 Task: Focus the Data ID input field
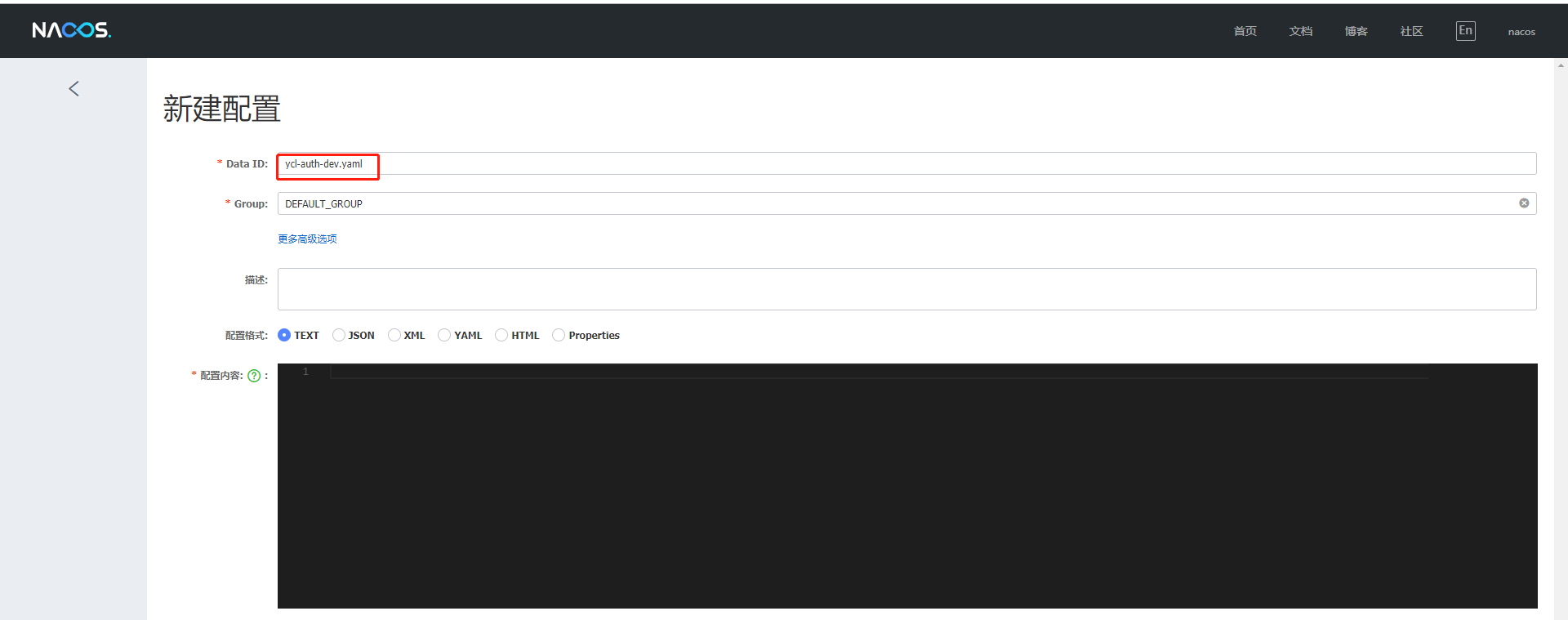point(906,163)
